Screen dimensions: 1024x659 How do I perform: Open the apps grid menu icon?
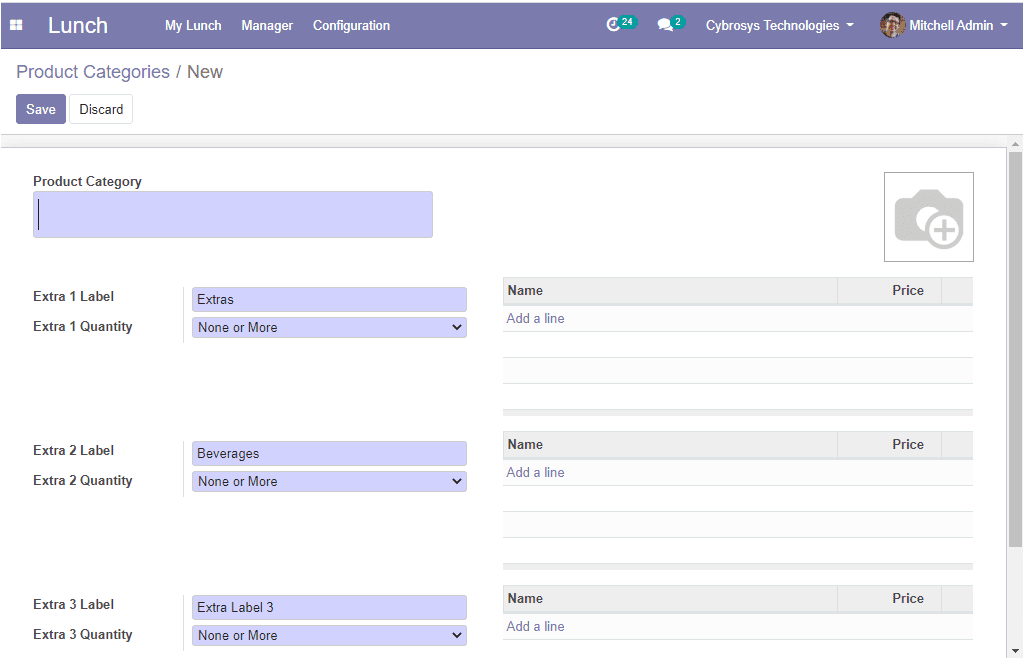tap(16, 25)
